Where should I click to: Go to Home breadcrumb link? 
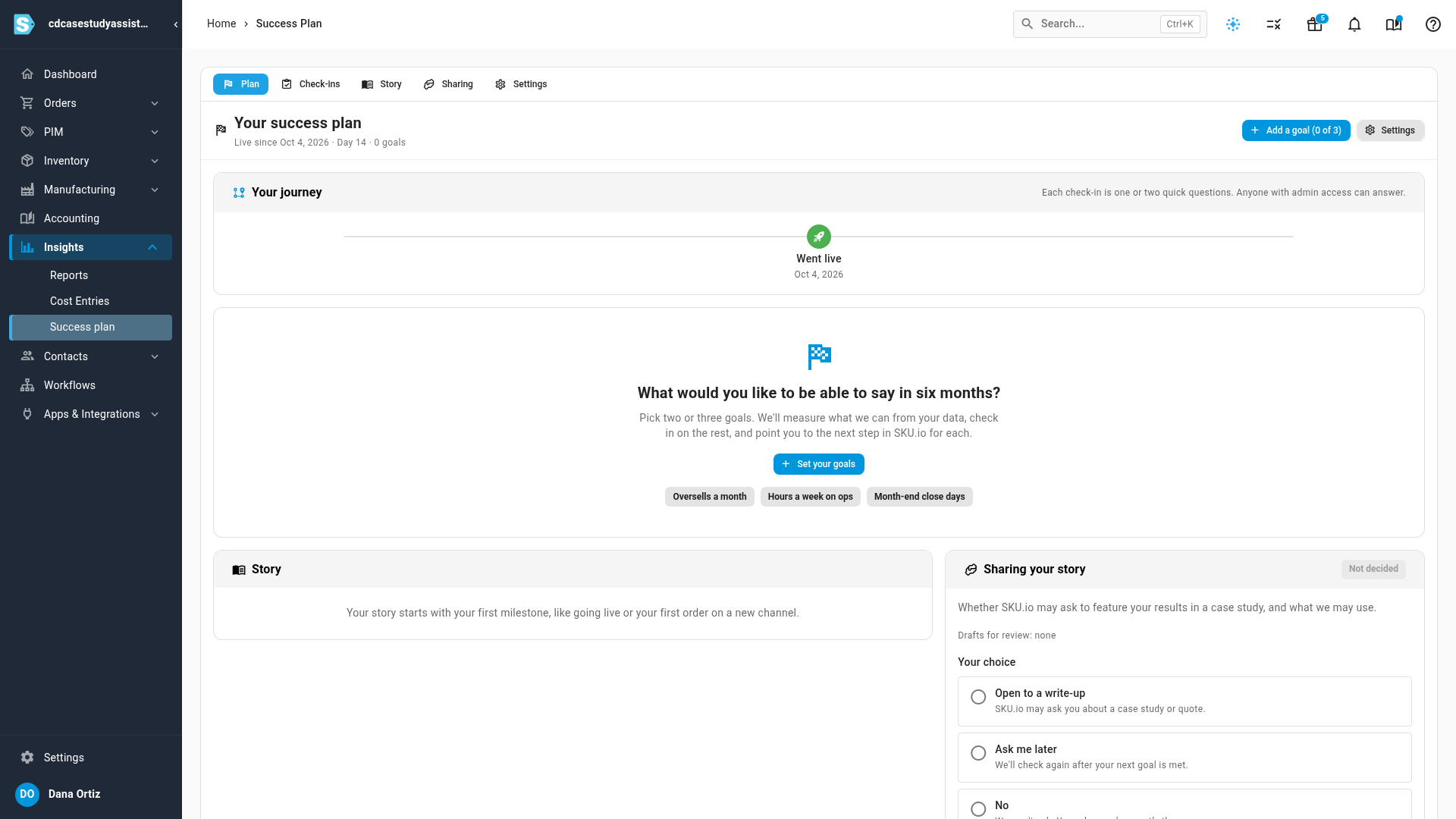tap(221, 24)
